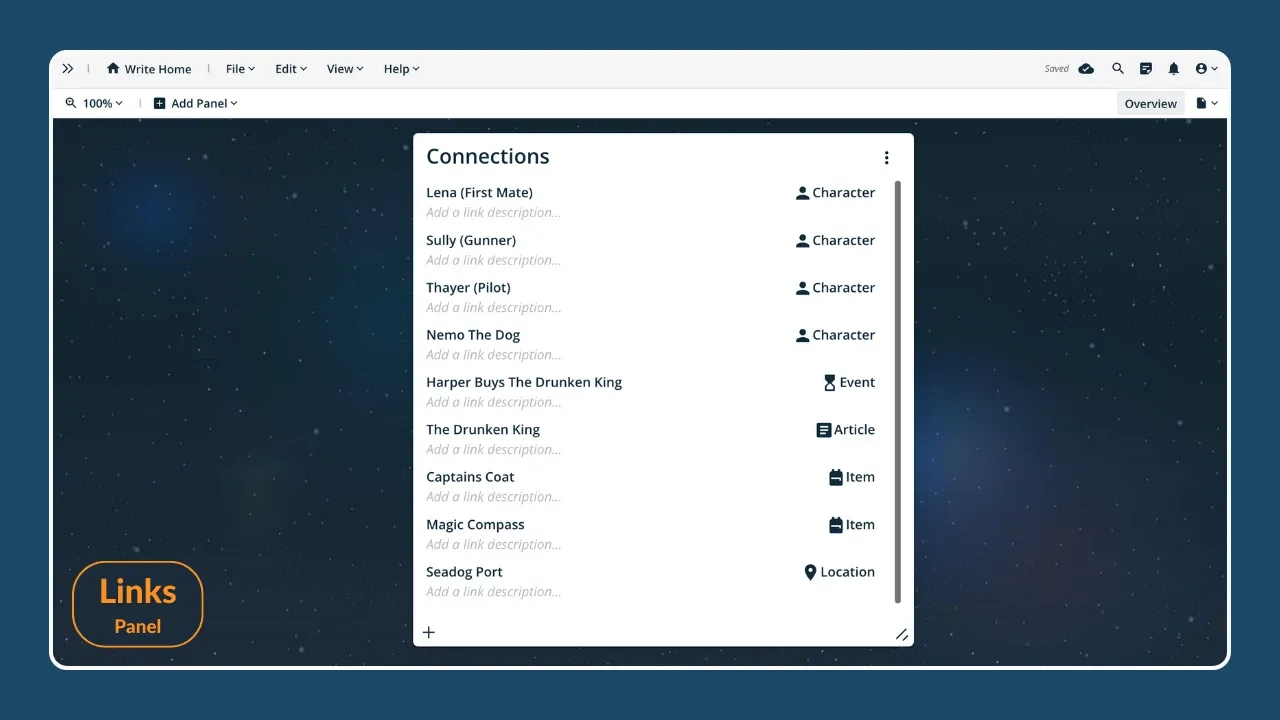Click the panel resize handle icon
The image size is (1280, 720).
pyautogui.click(x=901, y=634)
